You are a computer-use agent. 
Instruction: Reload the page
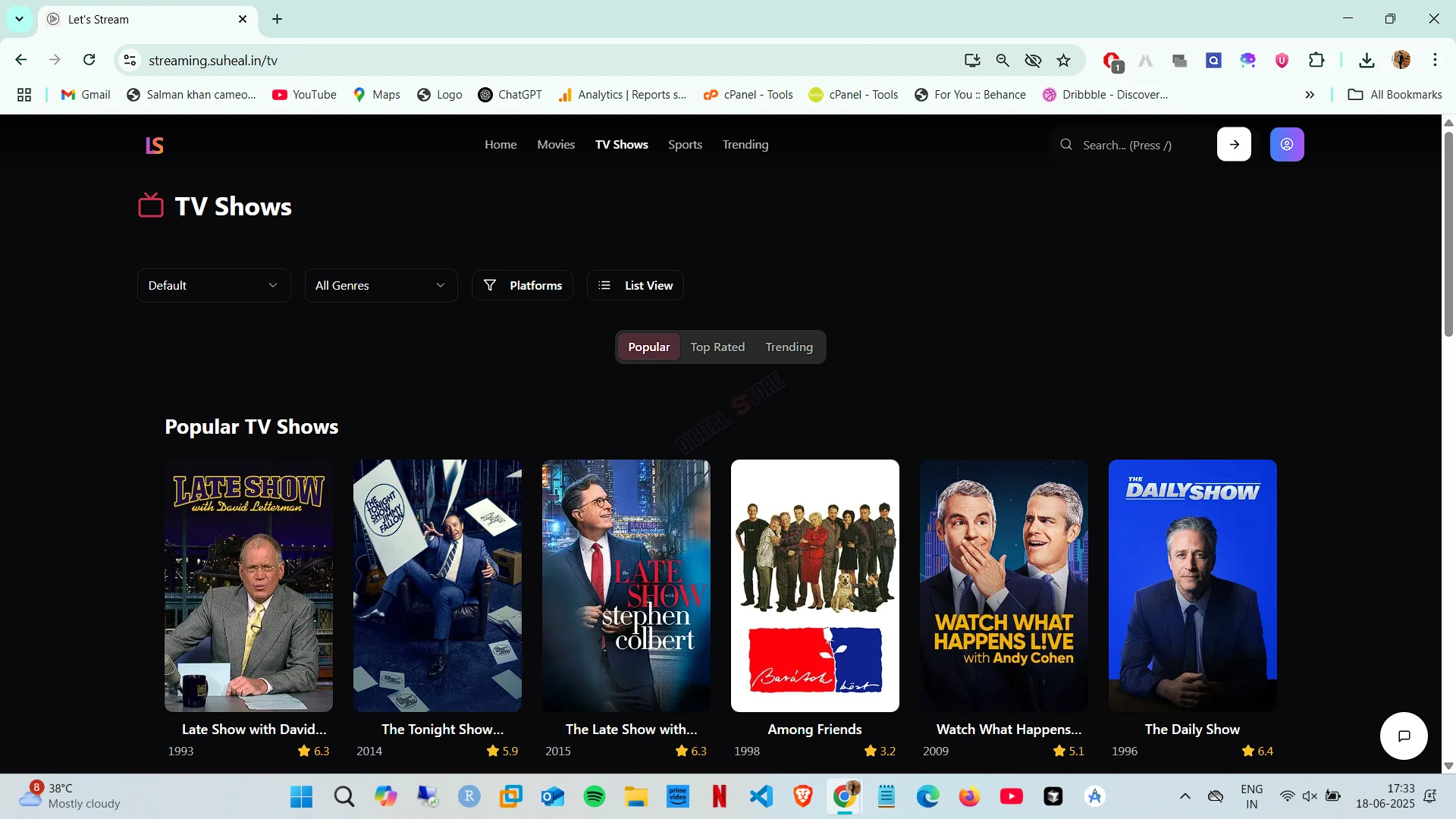89,60
